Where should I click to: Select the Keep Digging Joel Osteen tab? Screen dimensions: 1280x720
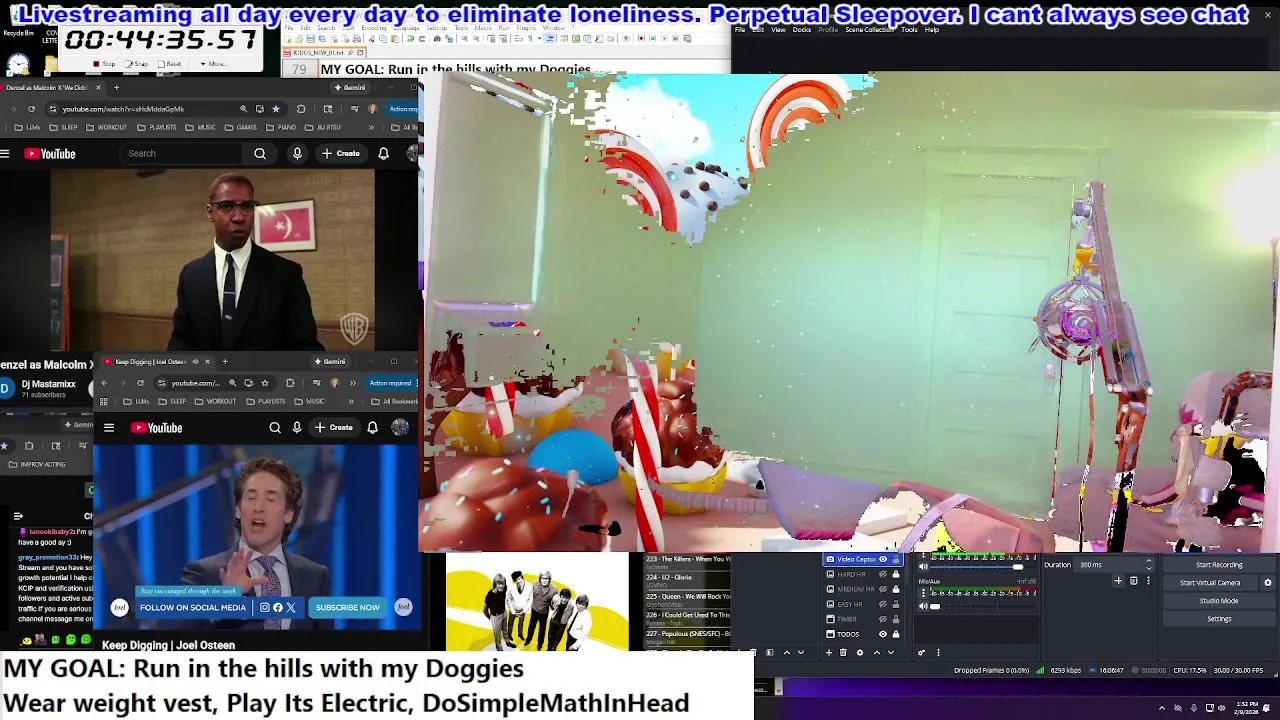(x=150, y=361)
